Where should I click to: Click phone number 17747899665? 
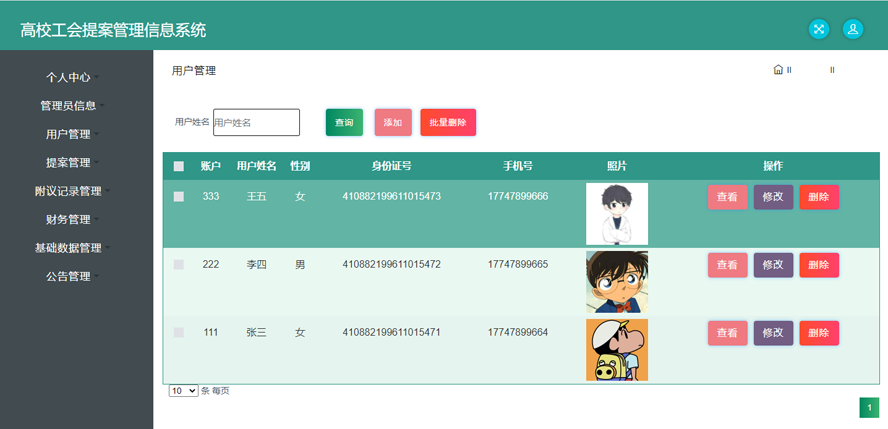tap(518, 264)
